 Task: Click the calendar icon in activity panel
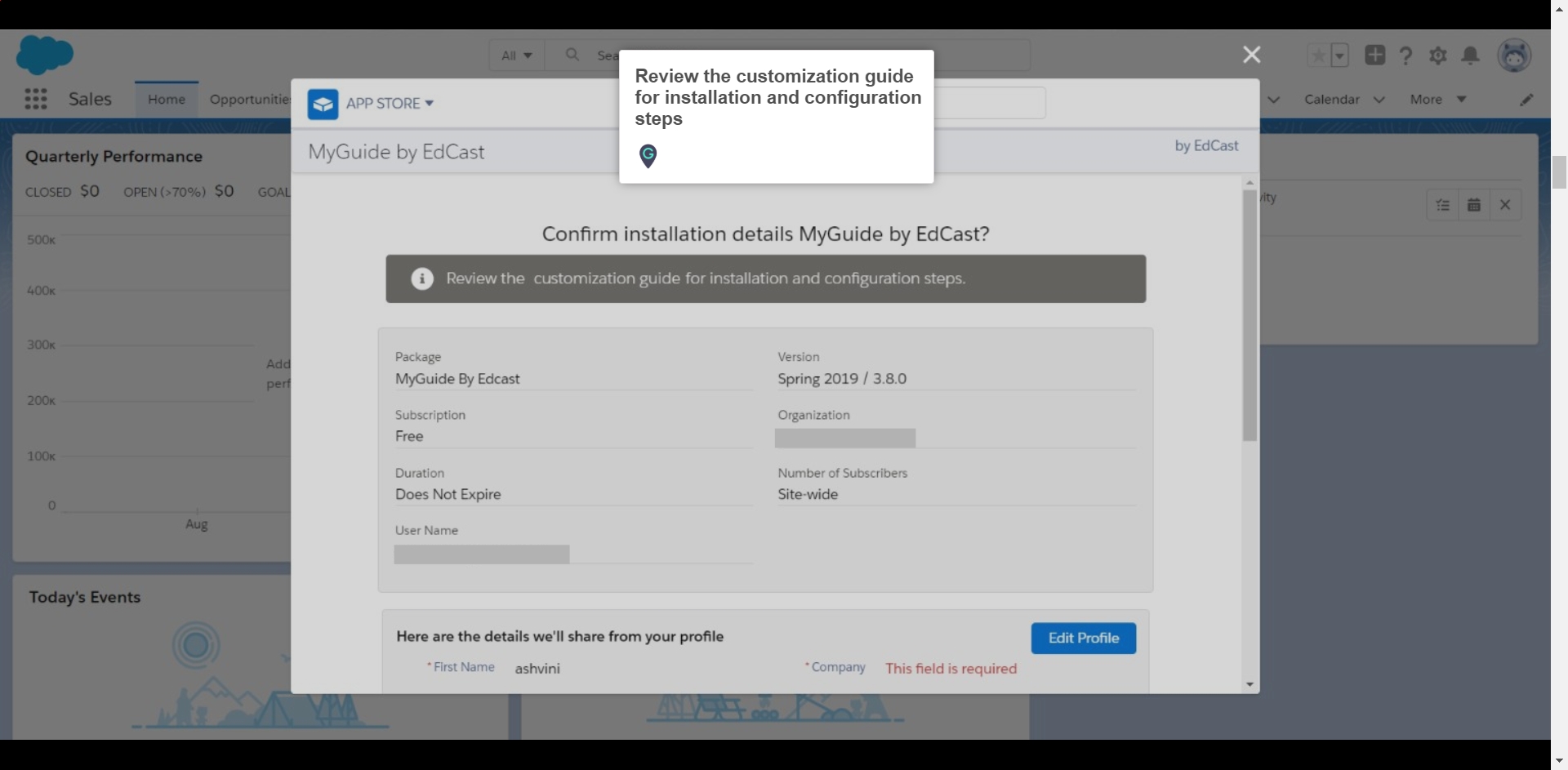(1474, 205)
